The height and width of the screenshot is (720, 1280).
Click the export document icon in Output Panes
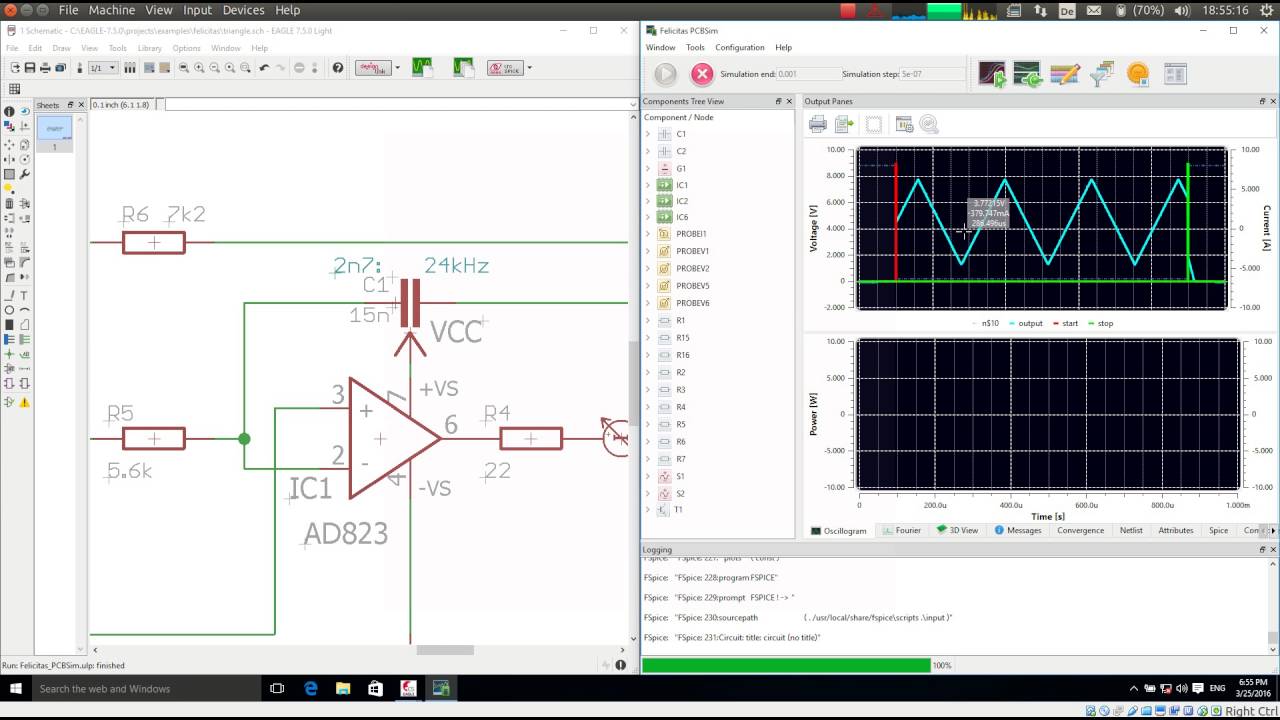pyautogui.click(x=844, y=124)
